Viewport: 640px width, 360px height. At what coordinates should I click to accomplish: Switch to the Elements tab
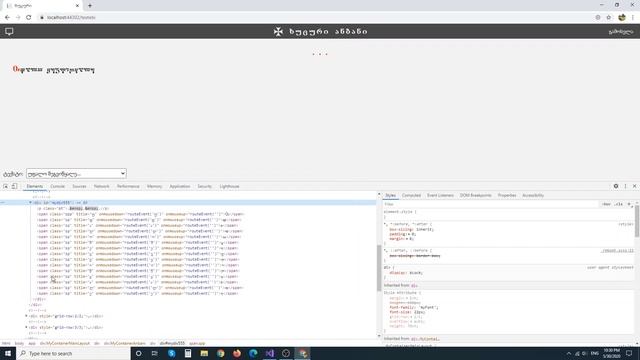[35, 186]
